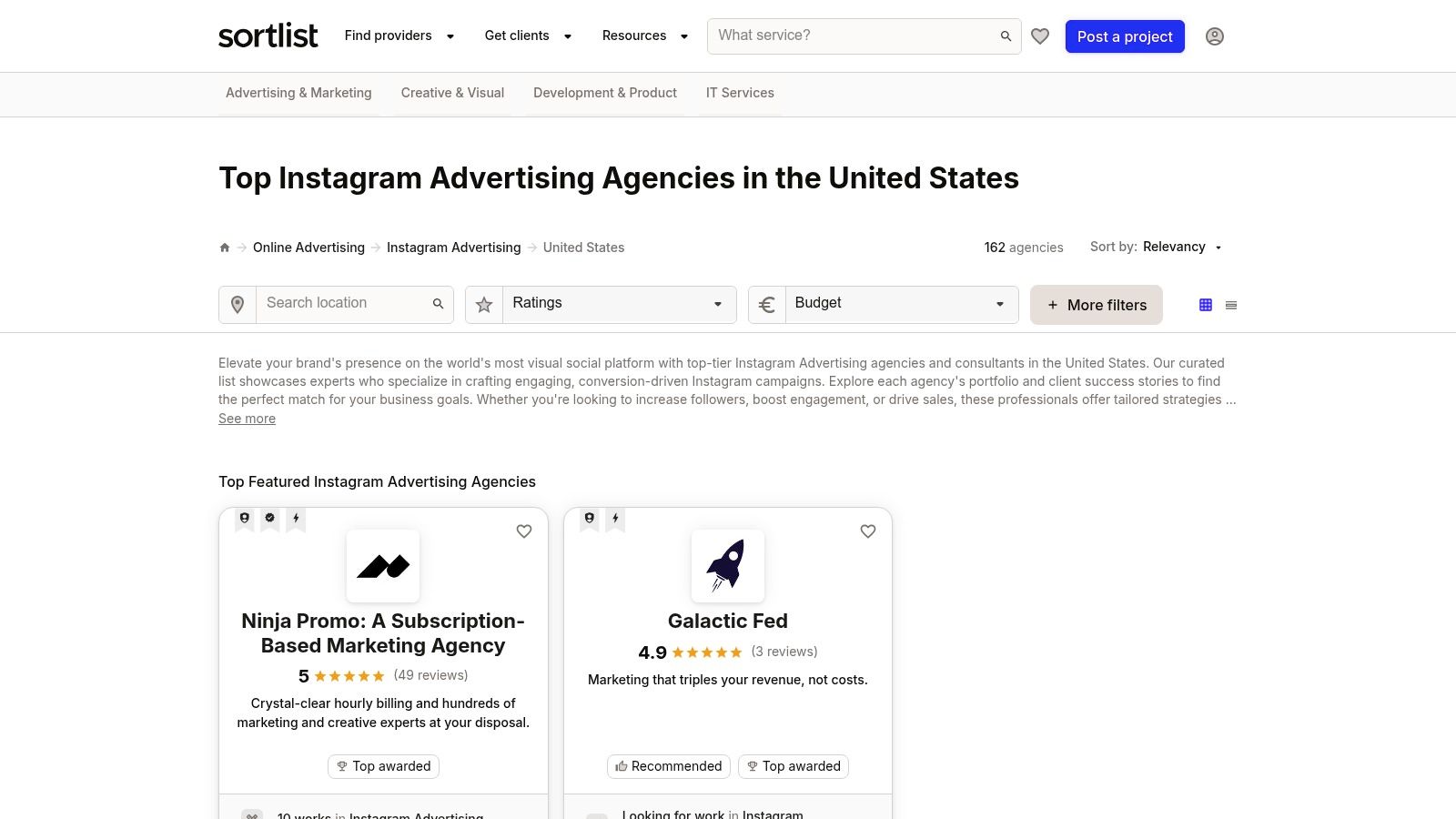The height and width of the screenshot is (819, 1456).
Task: Expand description with See more link
Action: click(x=246, y=419)
